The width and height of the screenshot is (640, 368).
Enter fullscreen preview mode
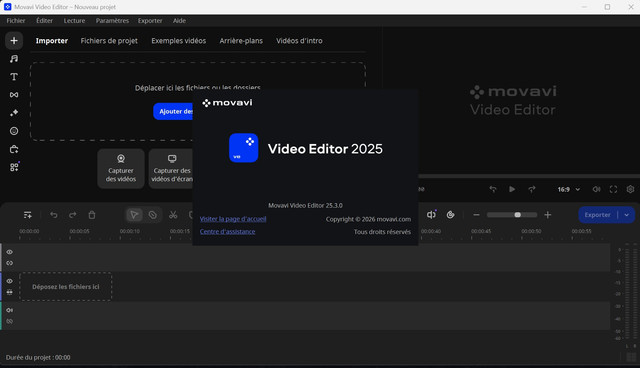pos(613,189)
